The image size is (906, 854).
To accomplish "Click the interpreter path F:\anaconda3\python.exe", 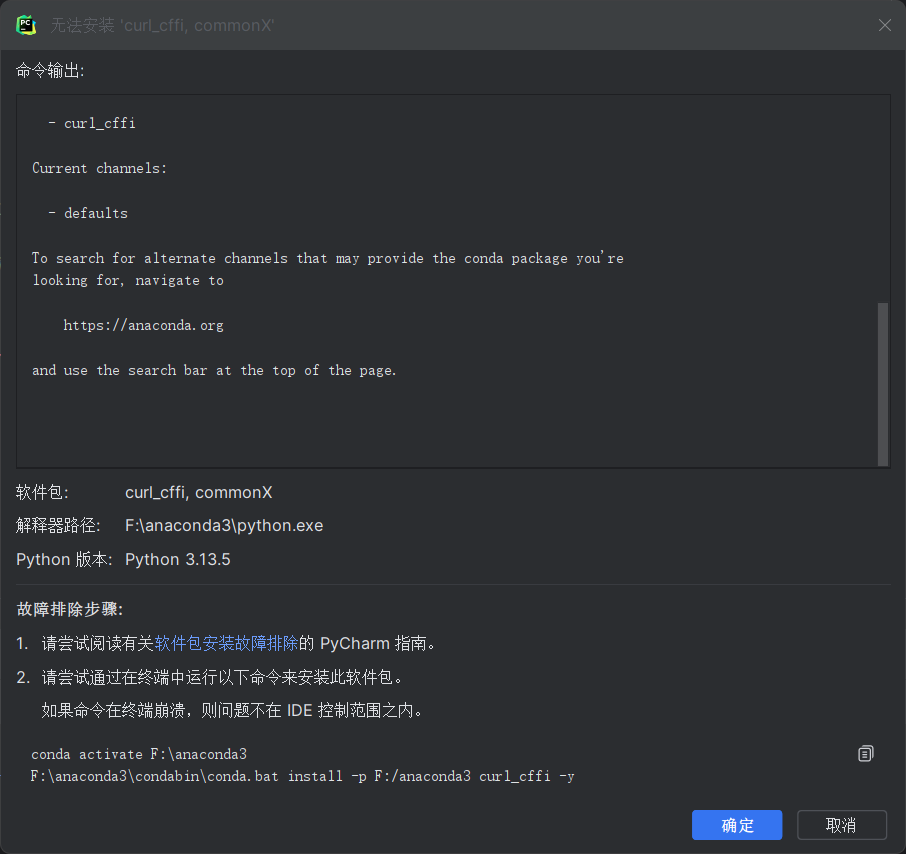I will click(x=224, y=525).
